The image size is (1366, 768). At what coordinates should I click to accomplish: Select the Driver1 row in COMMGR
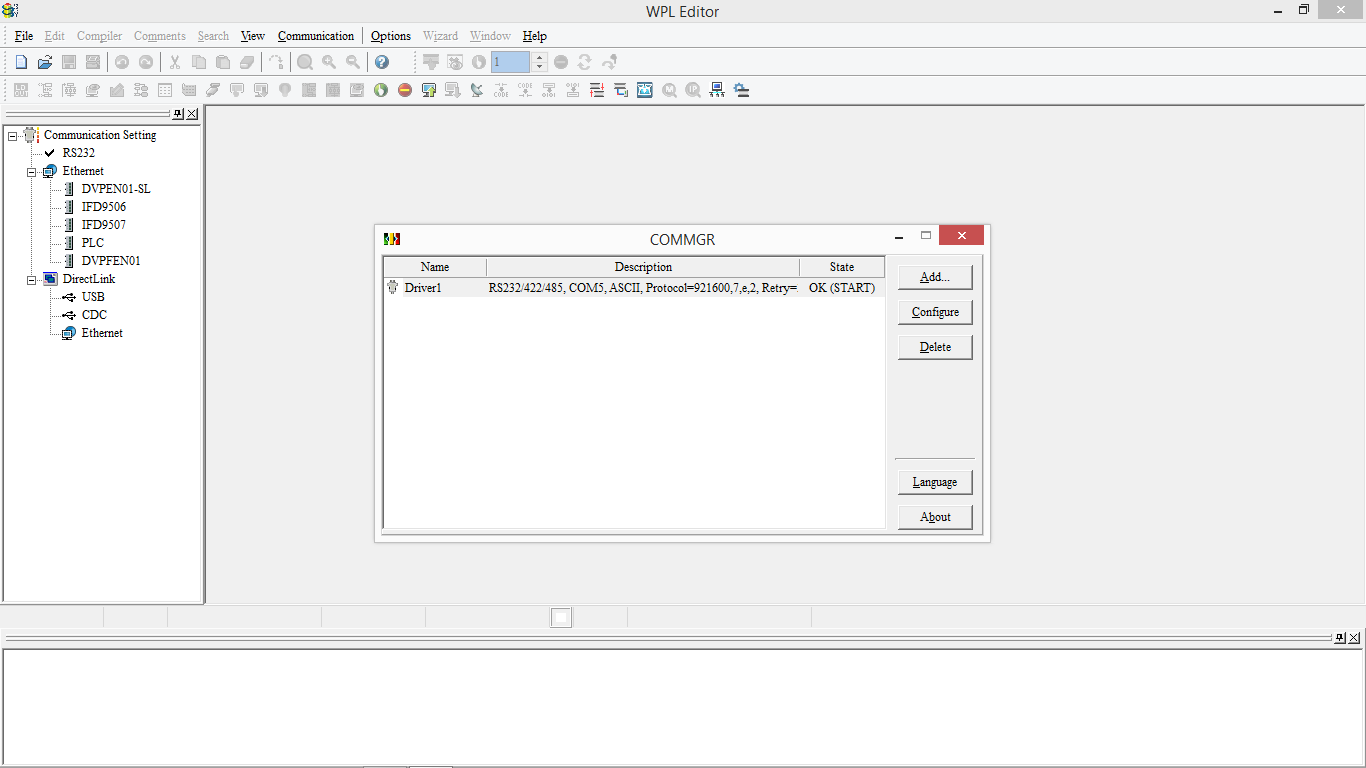click(634, 288)
